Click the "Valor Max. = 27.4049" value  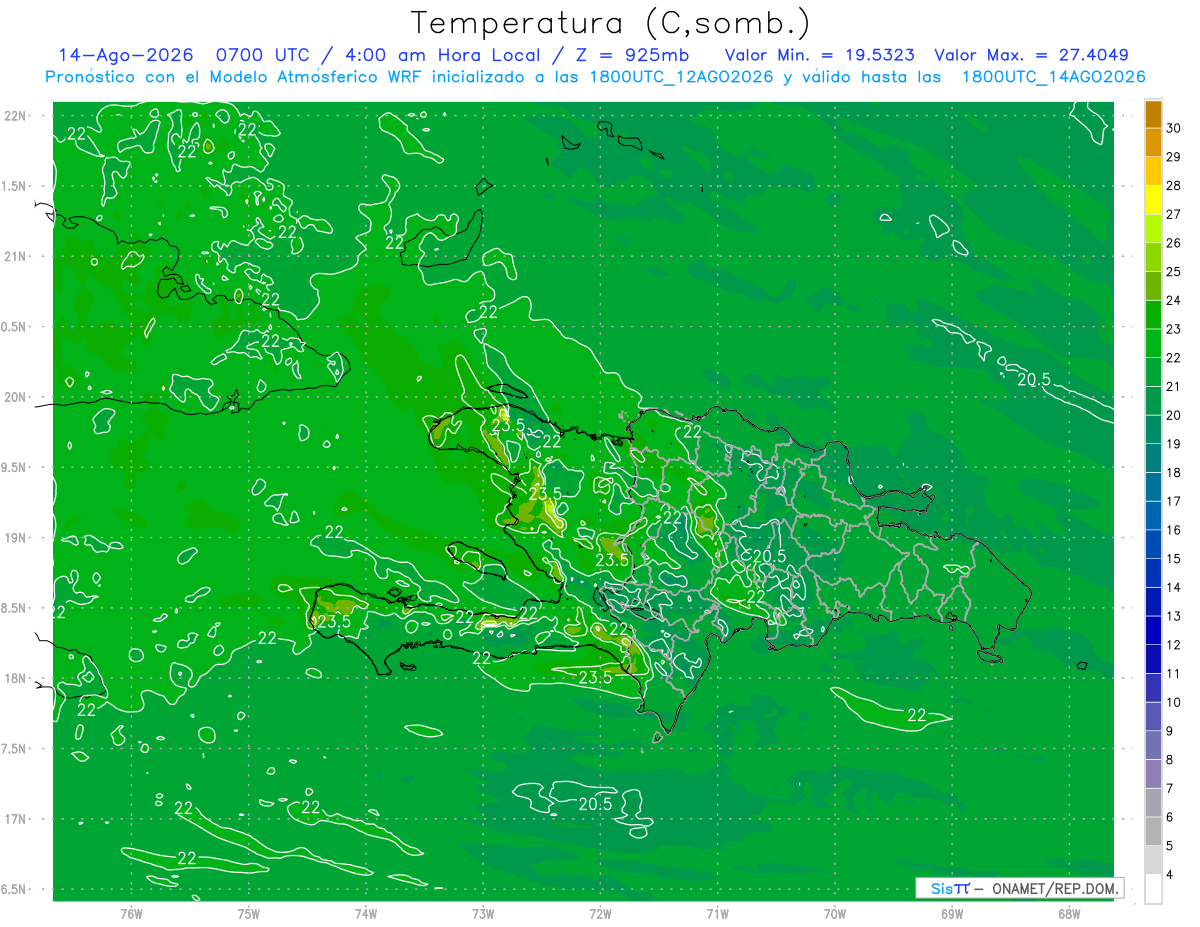[x=1031, y=56]
